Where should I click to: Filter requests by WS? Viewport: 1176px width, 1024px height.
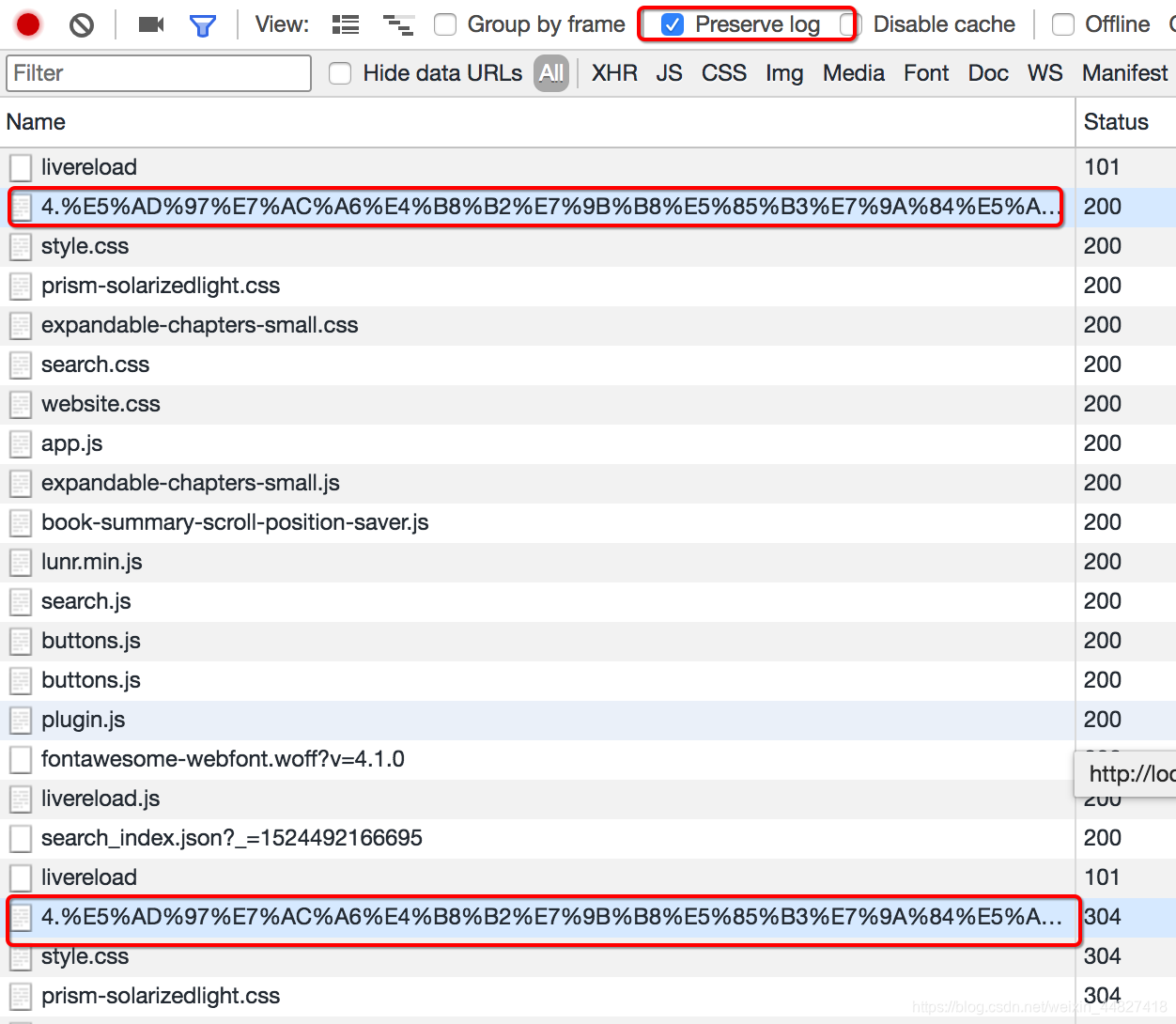coord(1044,73)
